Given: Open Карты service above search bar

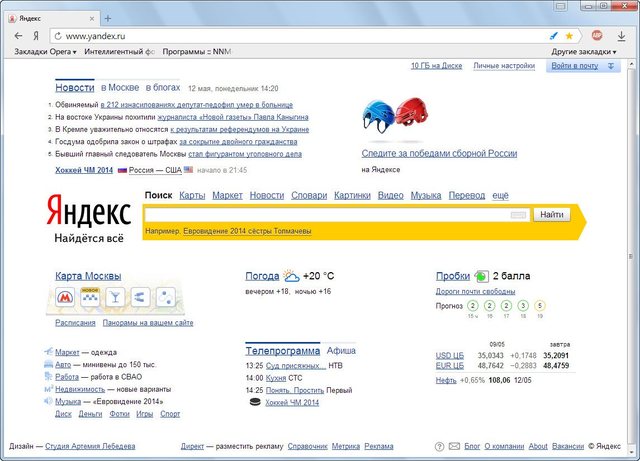Looking at the screenshot, I should (192, 196).
